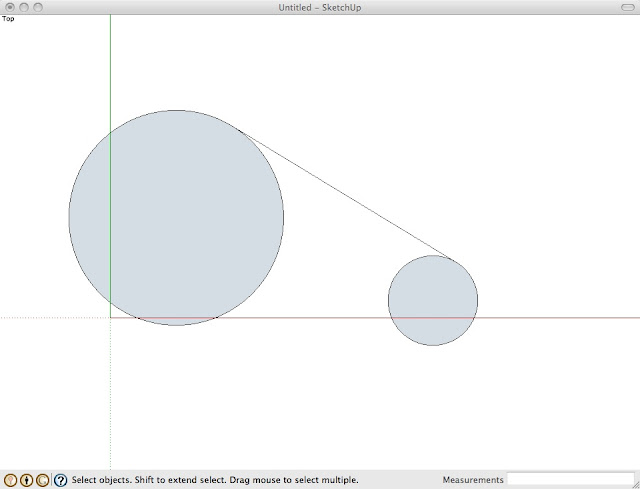The width and height of the screenshot is (640, 489).
Task: Click the 'Select objects' status hint text
Action: point(215,480)
